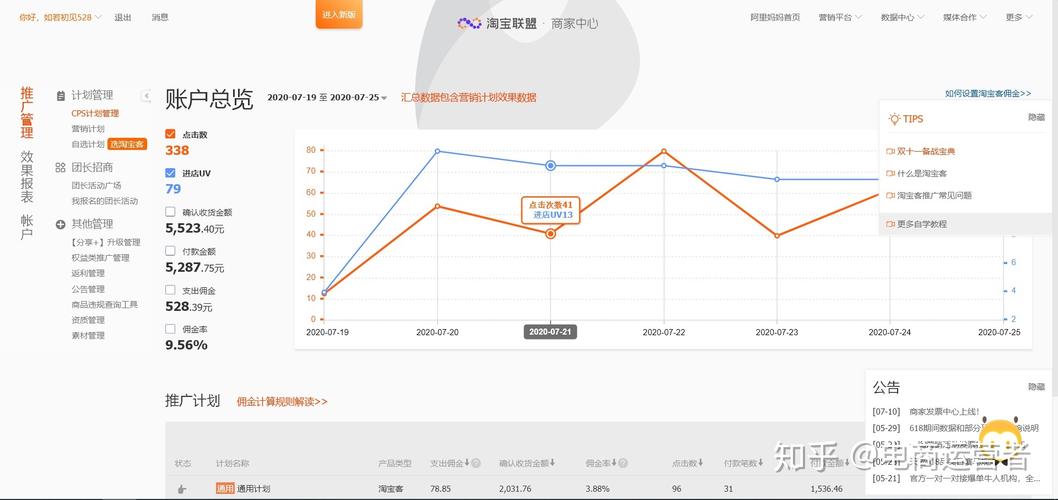Open 权益类推广管理 in sidebar
The width and height of the screenshot is (1058, 500).
point(101,258)
